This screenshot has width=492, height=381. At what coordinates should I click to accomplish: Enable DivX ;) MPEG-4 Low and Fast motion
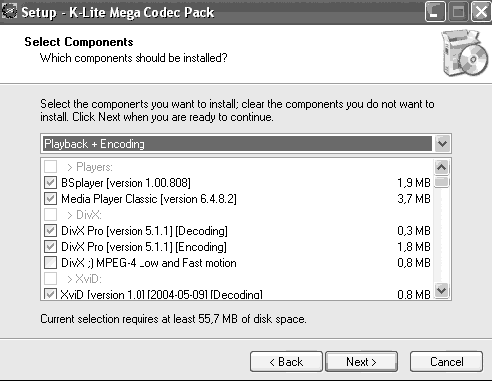tap(50, 263)
